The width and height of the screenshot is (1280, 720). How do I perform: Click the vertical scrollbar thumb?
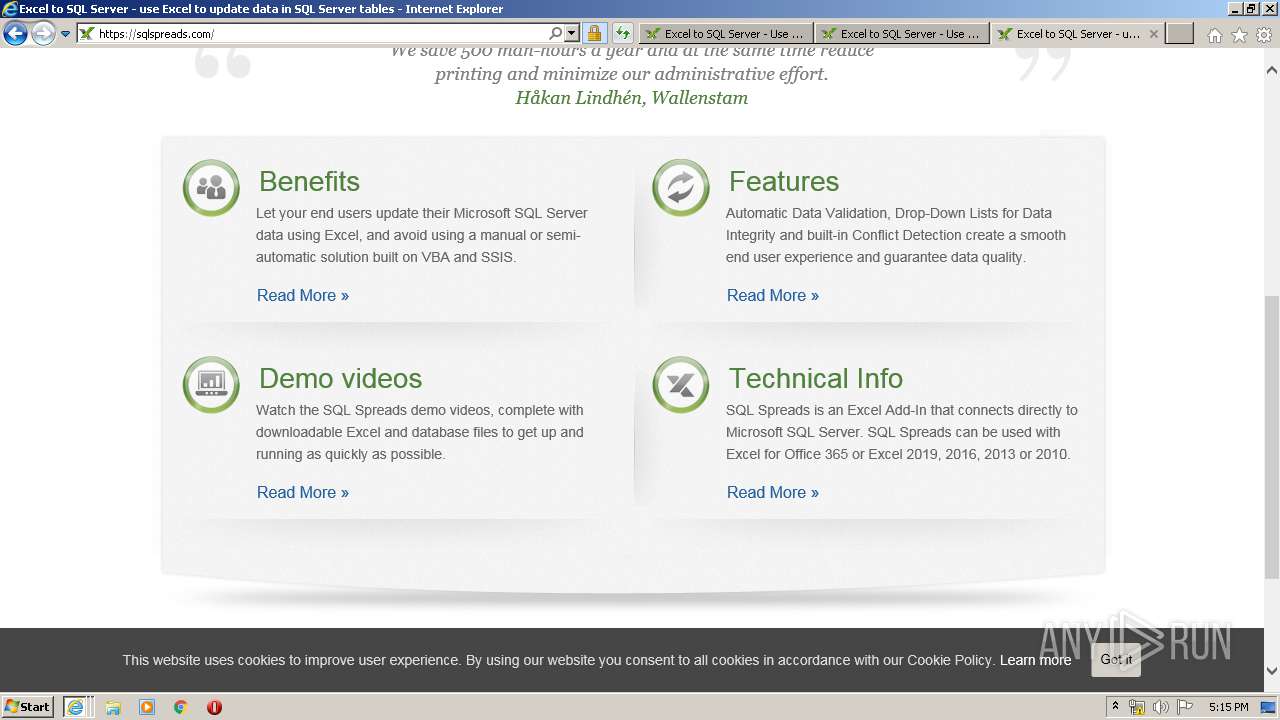[x=1272, y=437]
